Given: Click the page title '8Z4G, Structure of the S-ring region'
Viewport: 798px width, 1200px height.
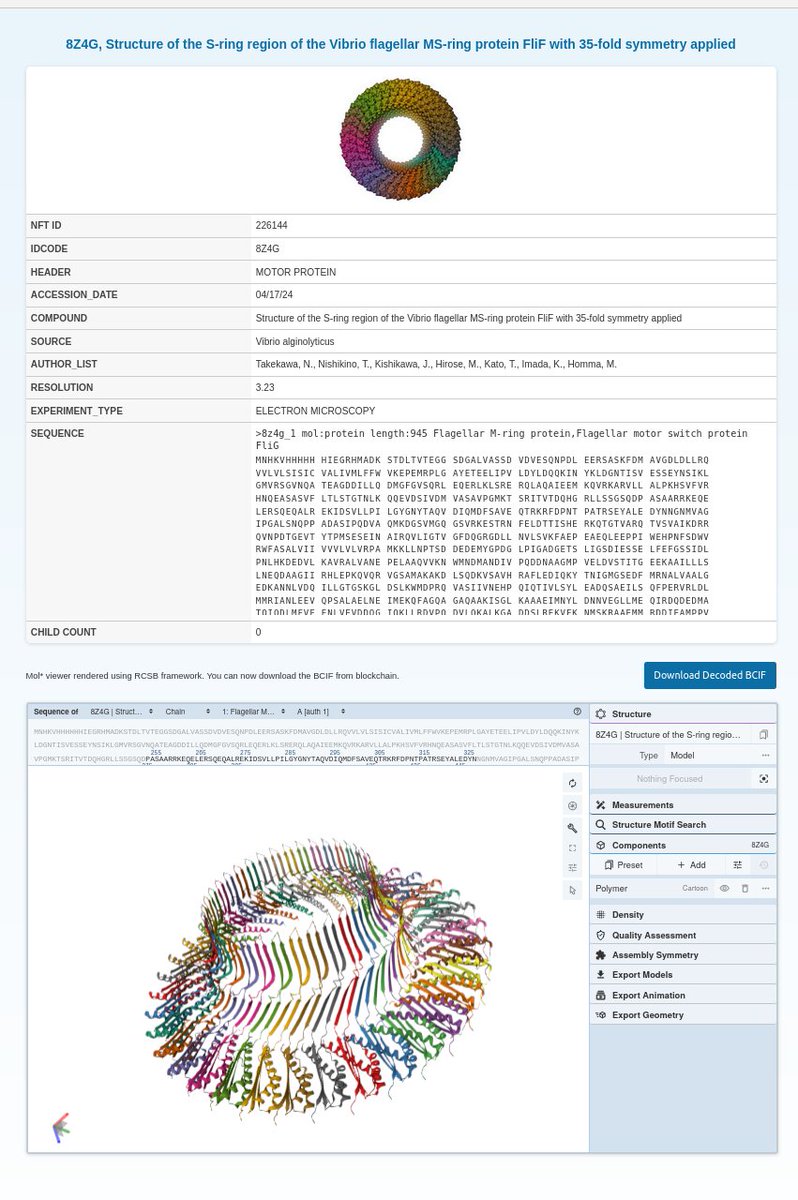Looking at the screenshot, I should point(400,44).
